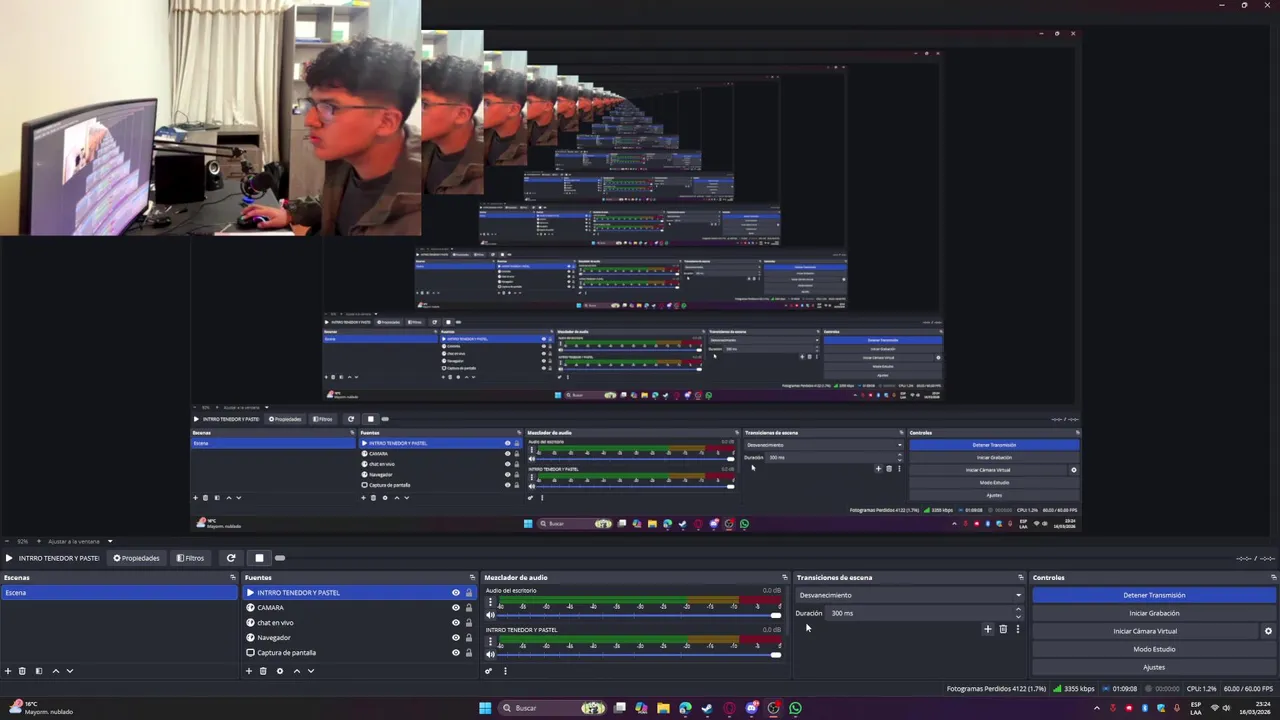Screen dimensions: 1280x720
Task: Click Iniciar Grabación
Action: click(x=1154, y=613)
